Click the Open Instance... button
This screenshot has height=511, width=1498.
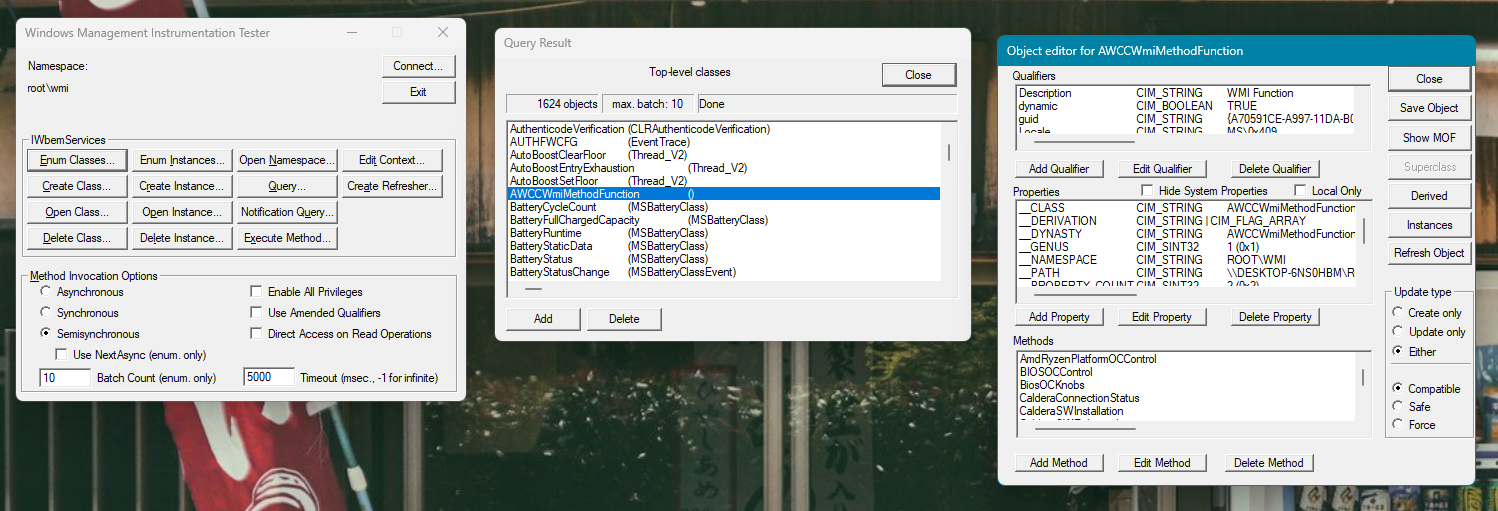tap(182, 212)
